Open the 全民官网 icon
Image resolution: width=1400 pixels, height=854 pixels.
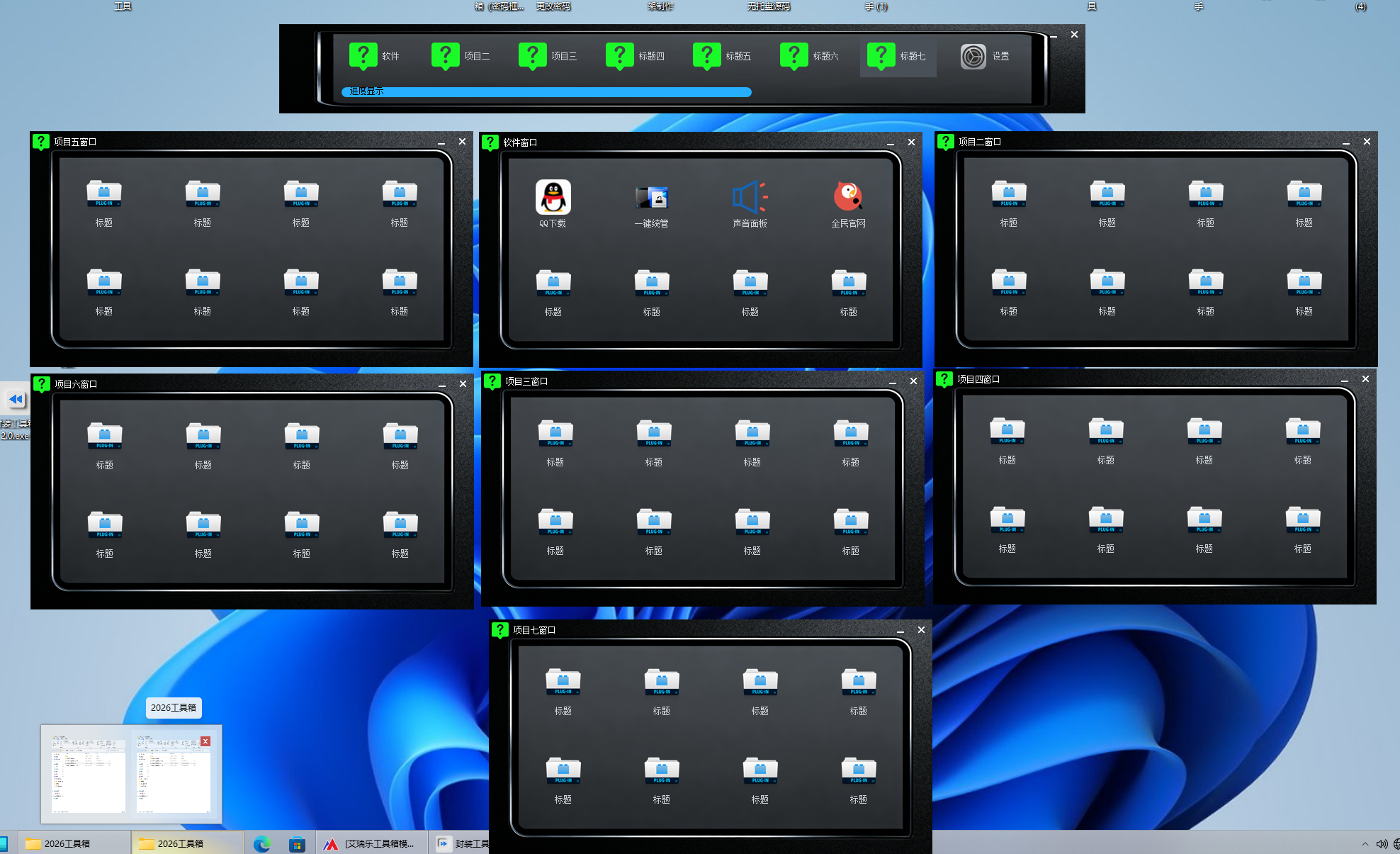pos(848,197)
